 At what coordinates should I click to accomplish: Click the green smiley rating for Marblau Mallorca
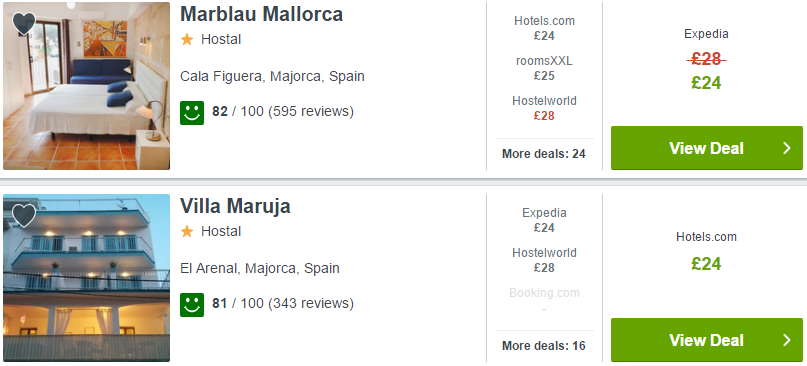[192, 113]
